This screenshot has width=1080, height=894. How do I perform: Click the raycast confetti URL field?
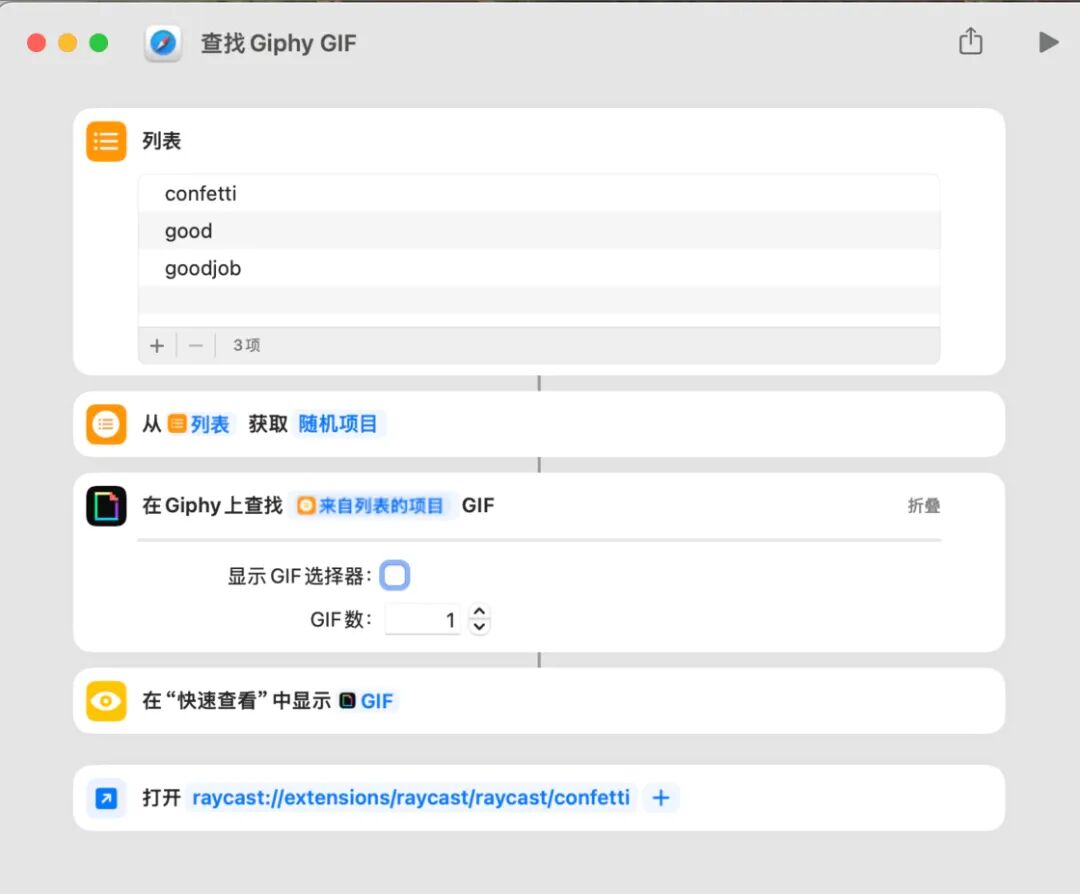(x=411, y=798)
